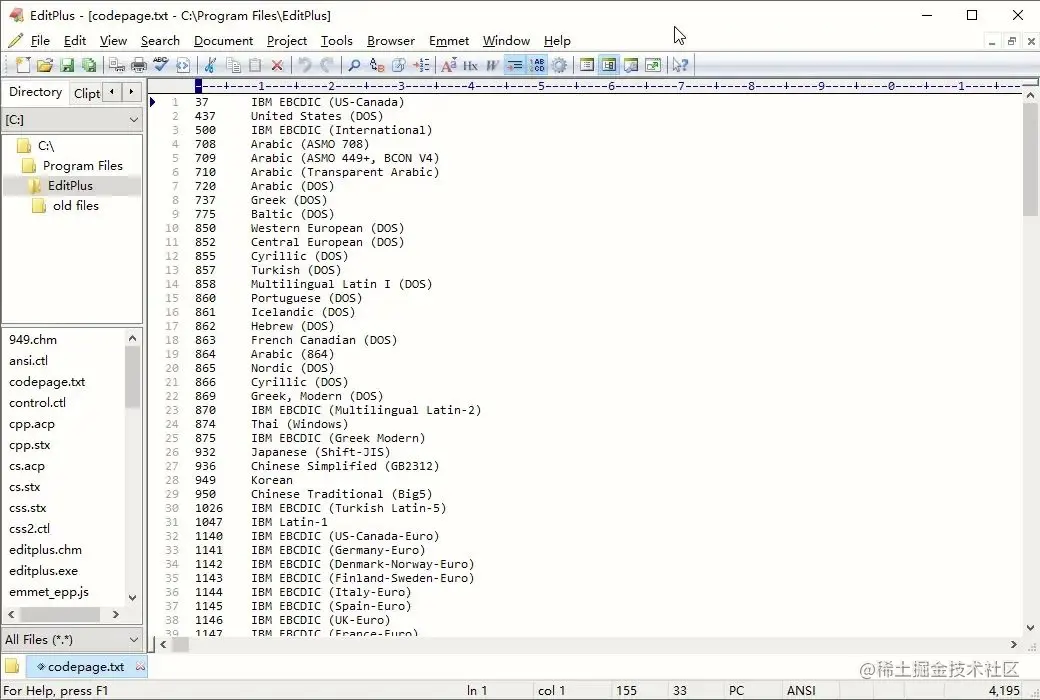Viewport: 1040px width, 700px height.
Task: Switch to the Cliptext tab
Action: click(87, 93)
